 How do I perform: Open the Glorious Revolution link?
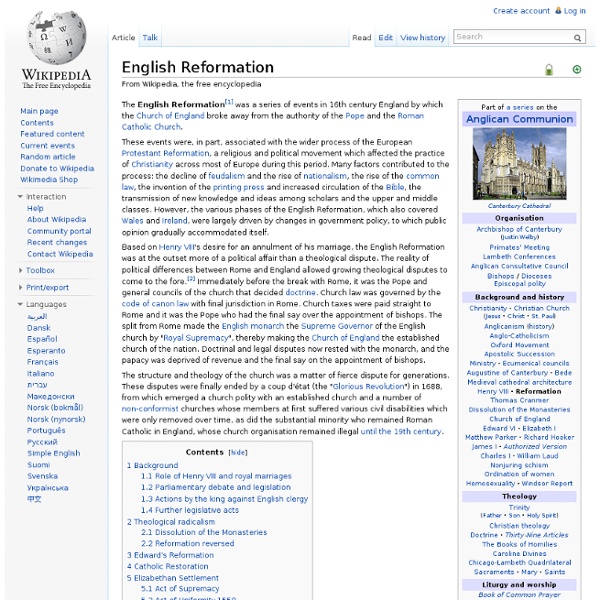[x=368, y=386]
